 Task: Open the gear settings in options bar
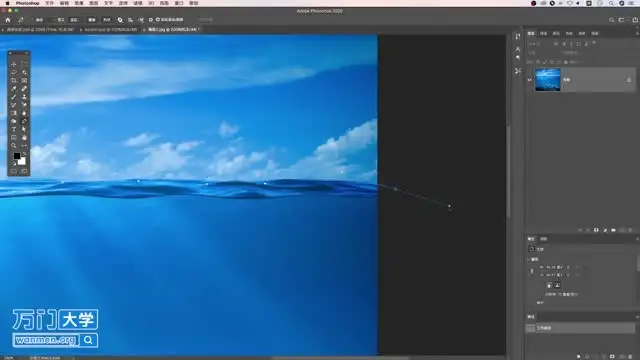click(x=151, y=20)
